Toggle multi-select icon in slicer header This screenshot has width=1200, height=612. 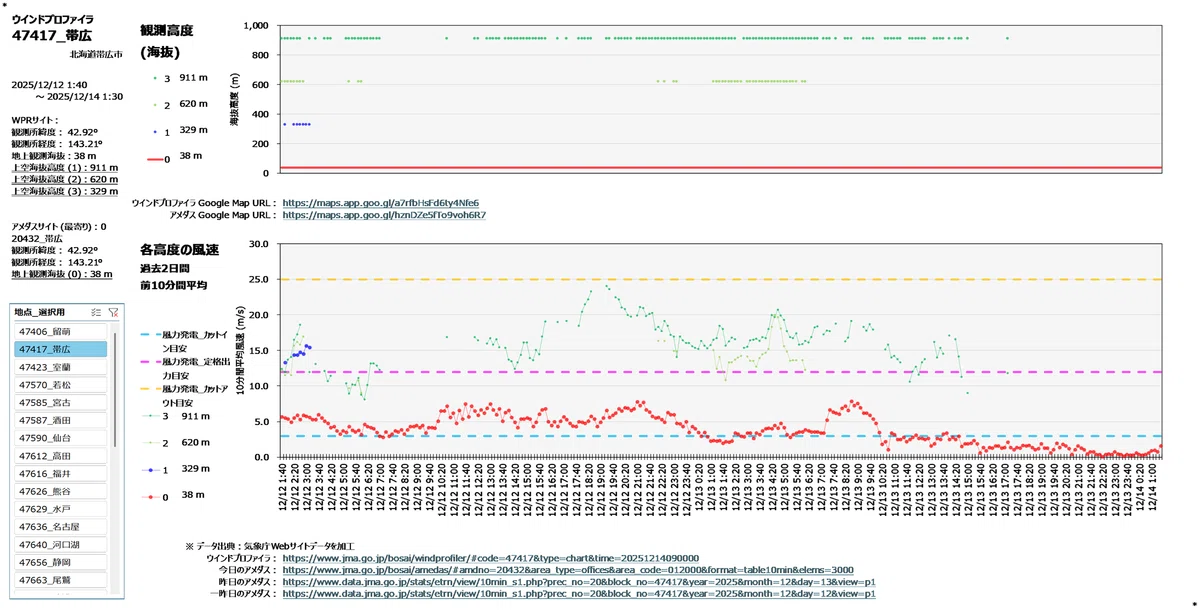coord(96,313)
